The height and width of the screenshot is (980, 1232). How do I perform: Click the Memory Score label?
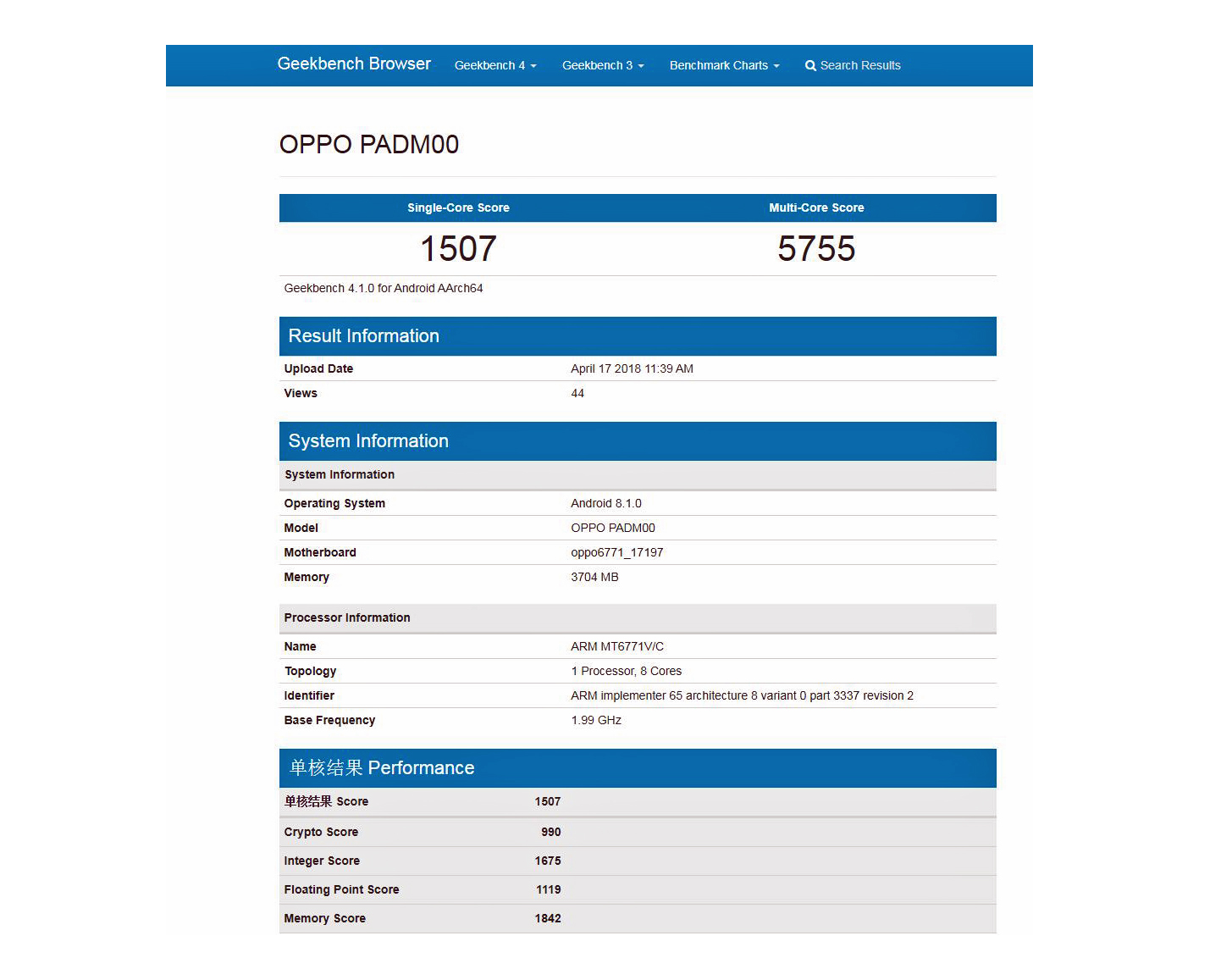click(325, 919)
